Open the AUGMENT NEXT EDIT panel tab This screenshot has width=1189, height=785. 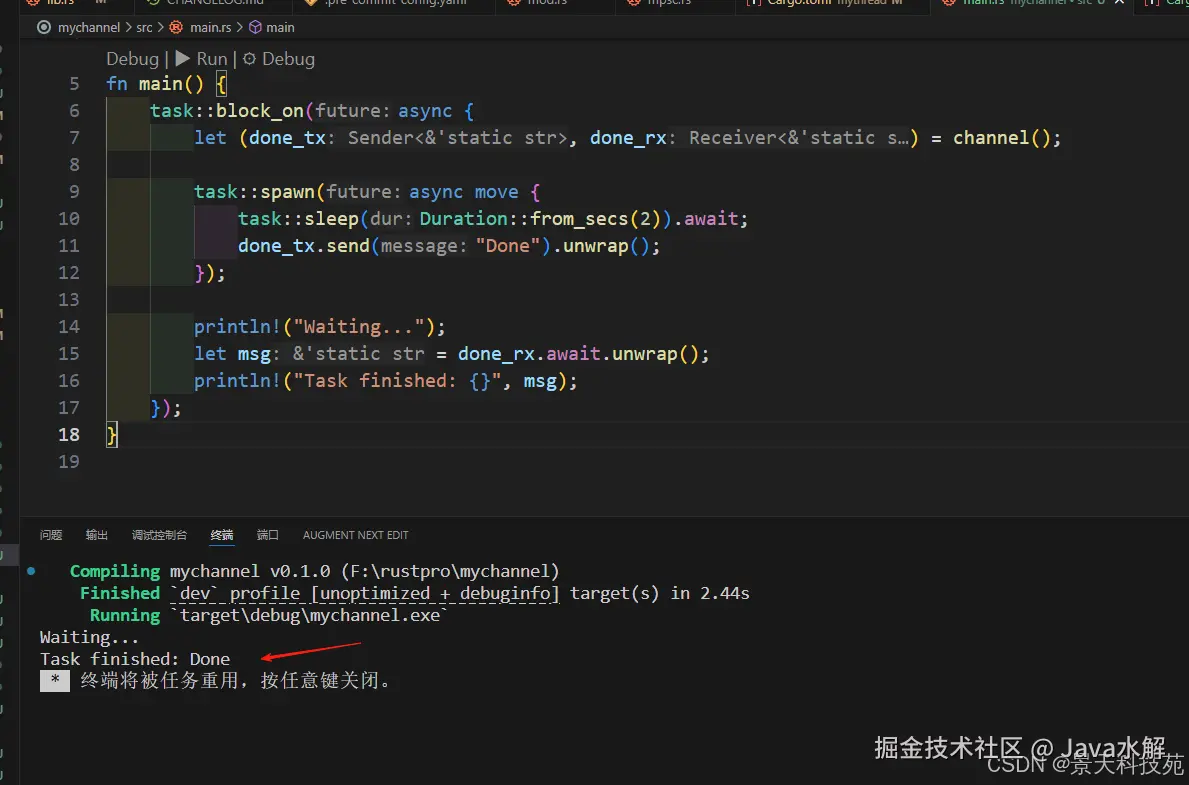(x=356, y=535)
